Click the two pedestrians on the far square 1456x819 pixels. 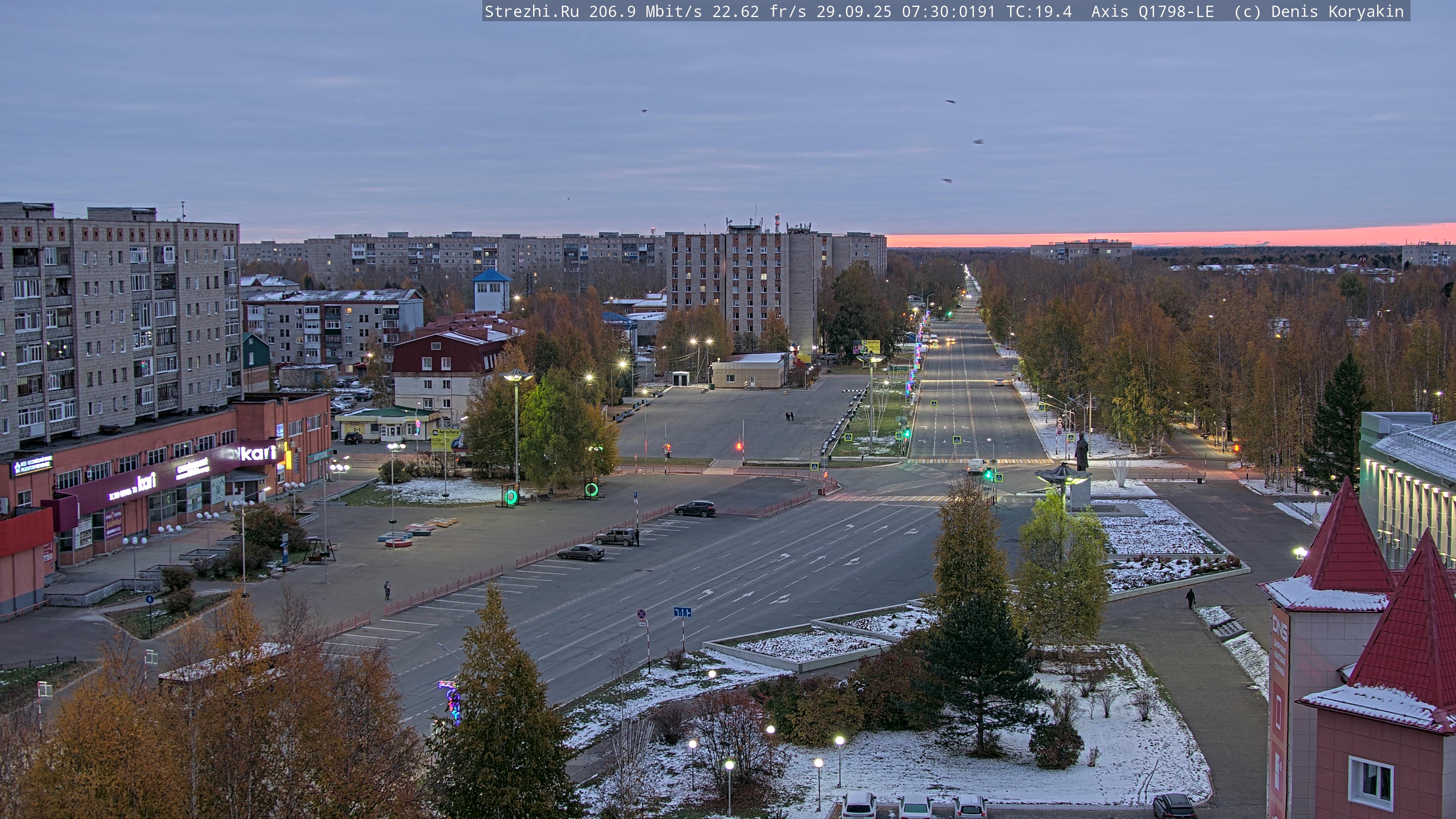click(x=789, y=417)
